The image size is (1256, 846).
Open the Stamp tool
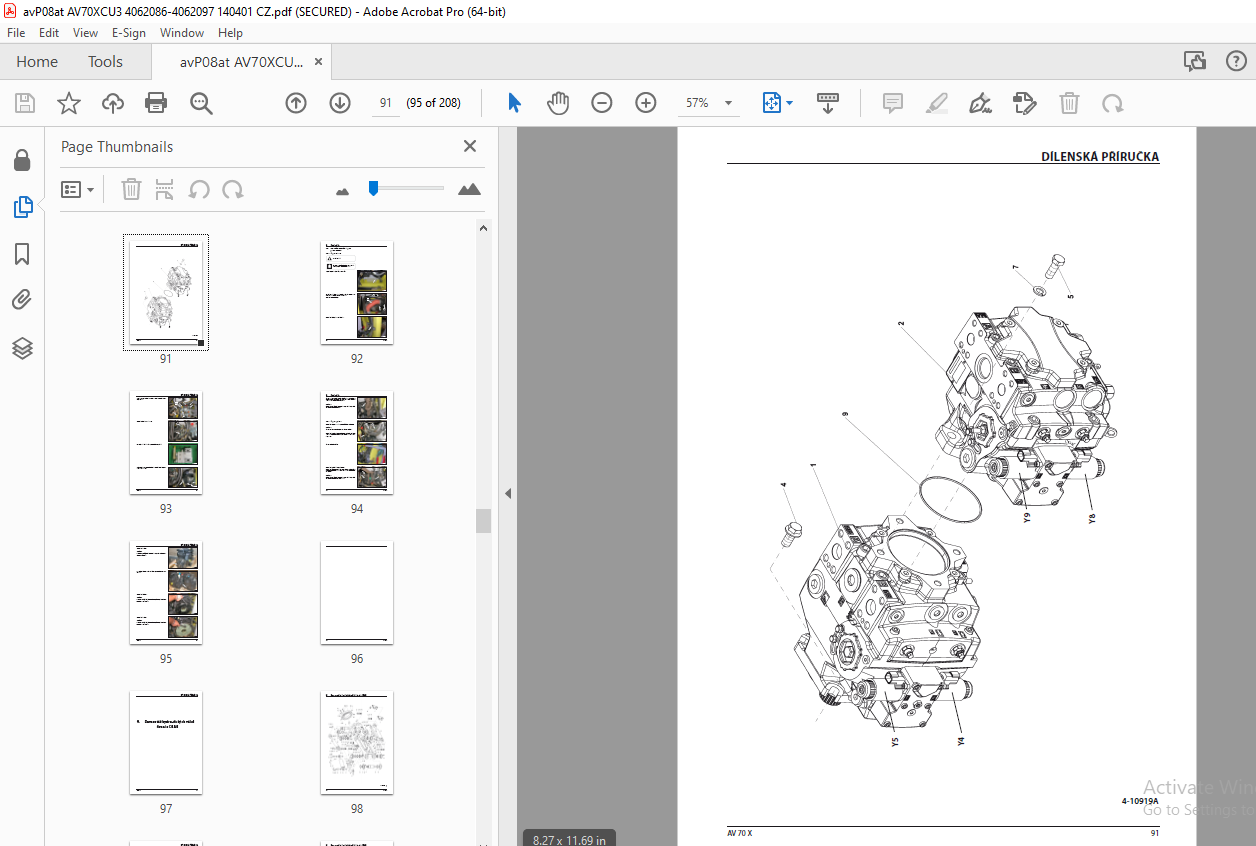(x=1024, y=103)
